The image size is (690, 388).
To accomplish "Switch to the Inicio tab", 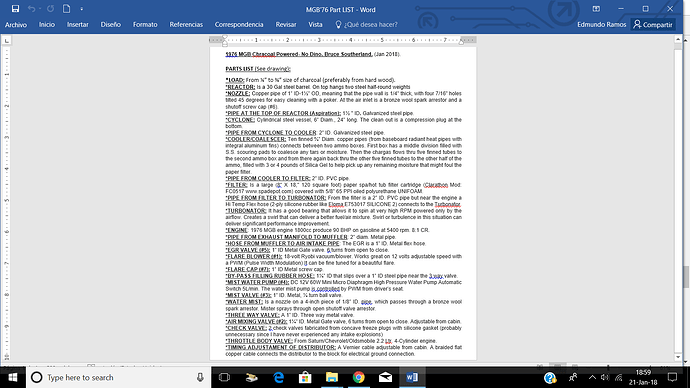I will tap(47, 25).
